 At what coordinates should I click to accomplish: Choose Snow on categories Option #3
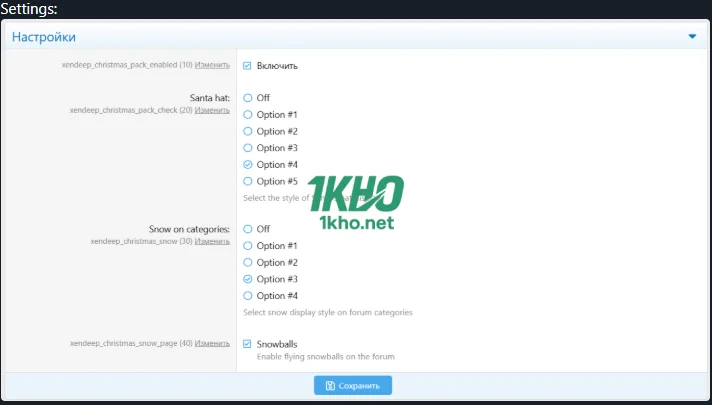click(248, 279)
